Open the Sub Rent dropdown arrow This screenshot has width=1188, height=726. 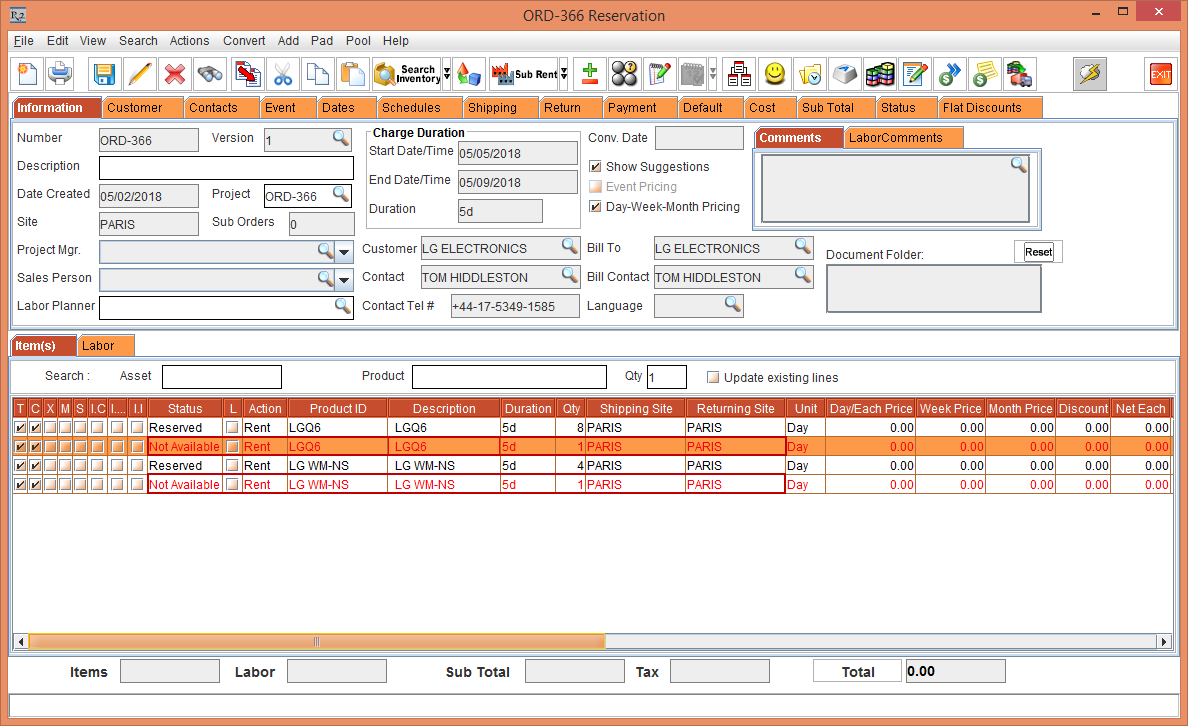564,74
